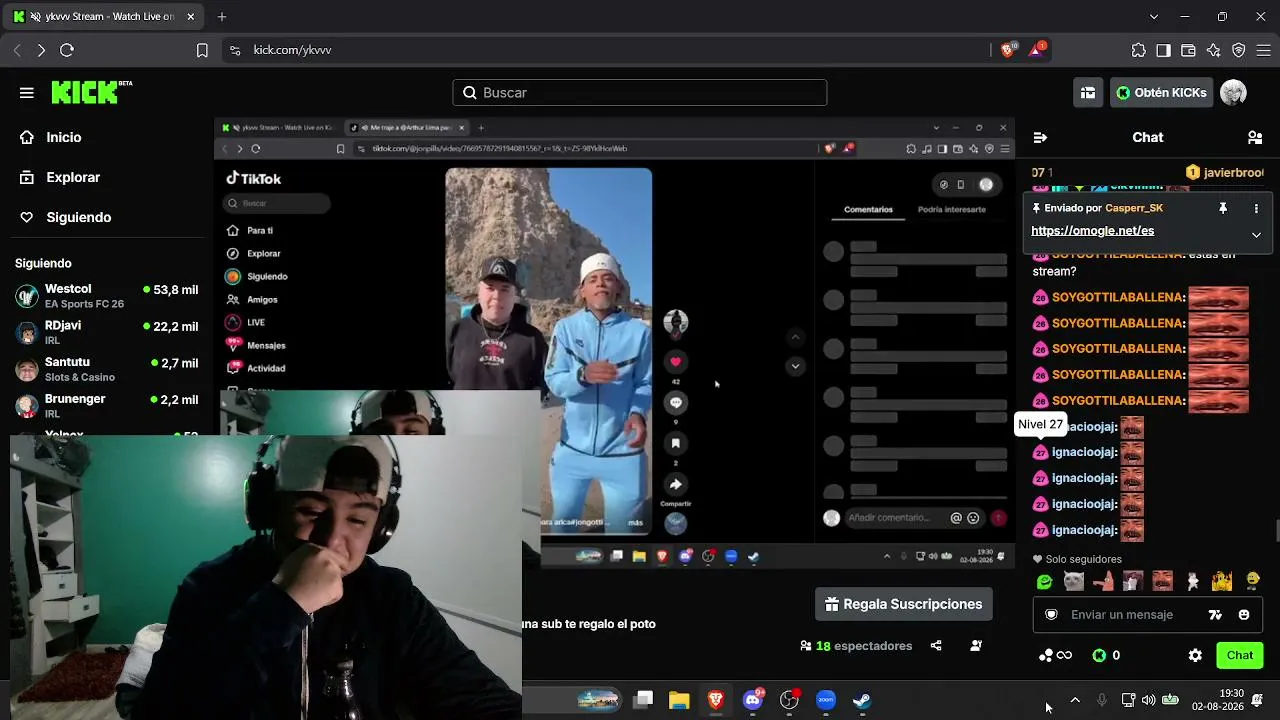Open the Kick treasure chest drops icon
Viewport: 1280px width, 720px height.
1088,93
